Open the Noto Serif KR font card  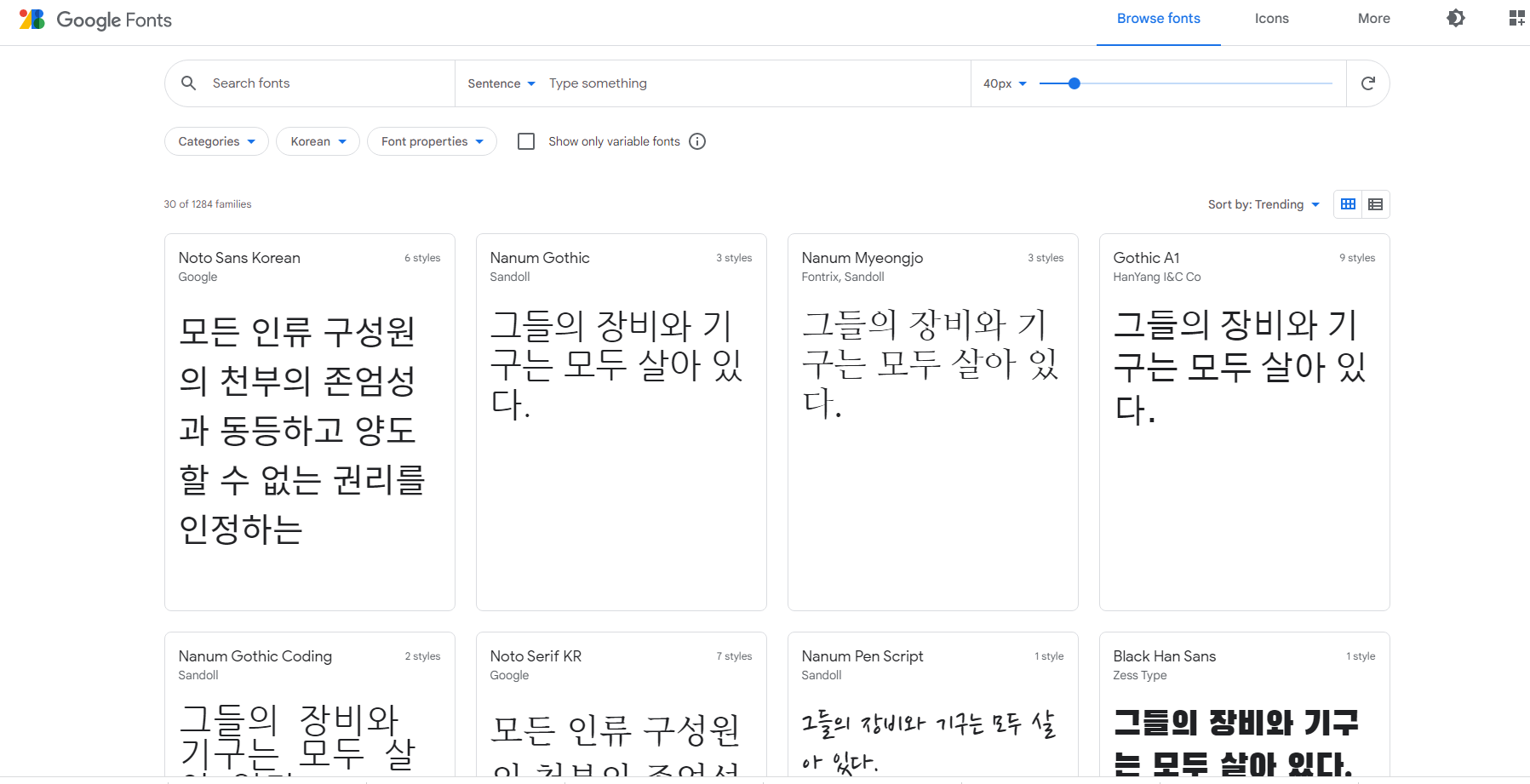[621, 704]
